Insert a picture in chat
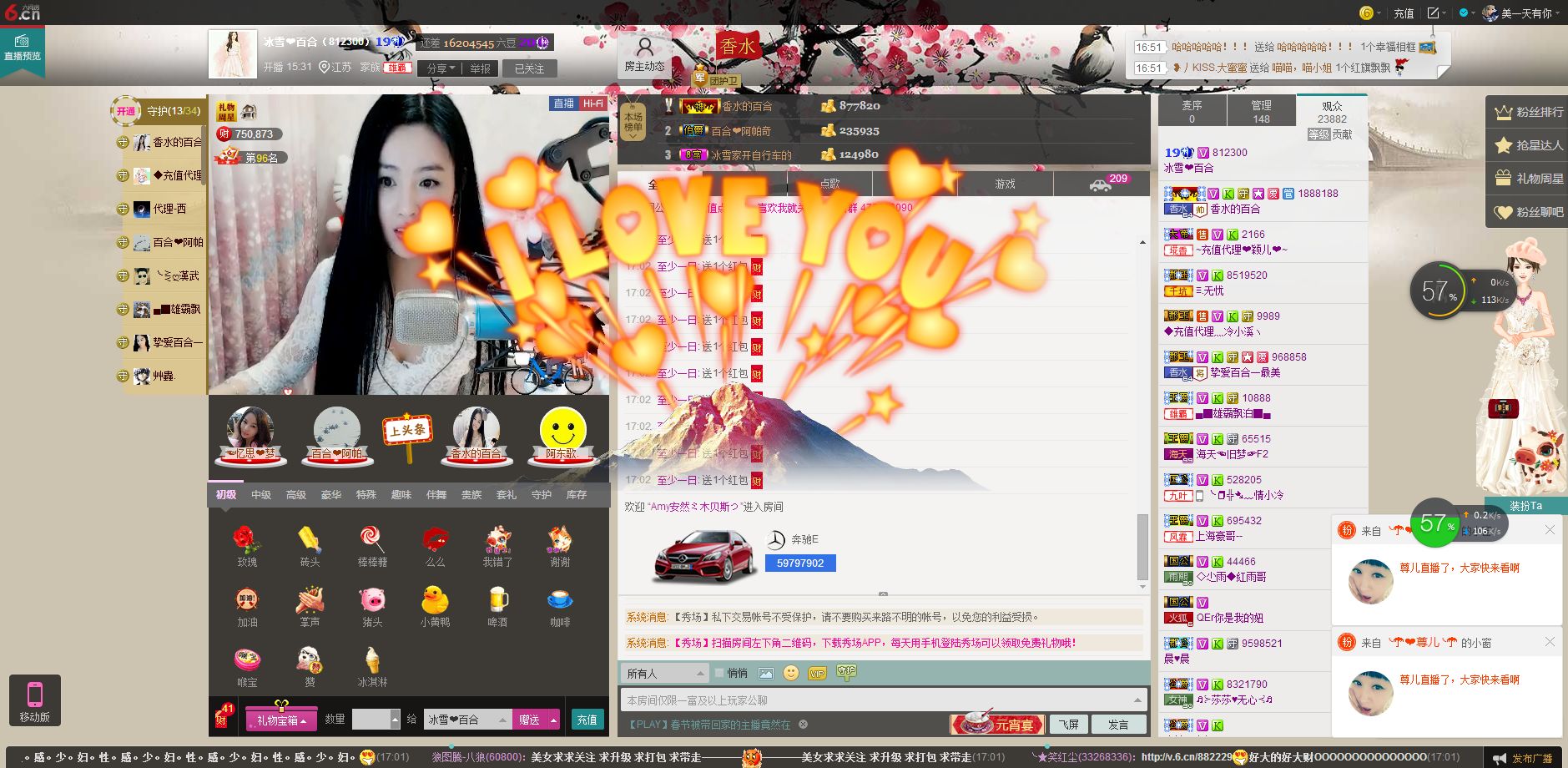The height and width of the screenshot is (768, 1568). tap(765, 673)
